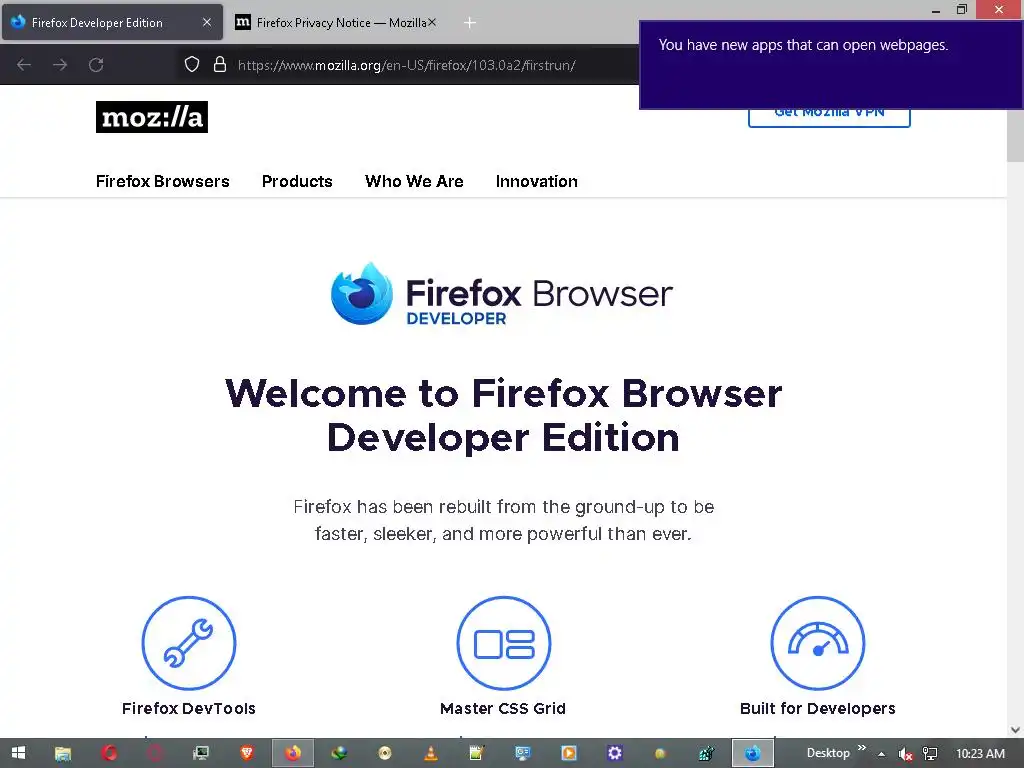1024x768 pixels.
Task: Click the Desktop toolbar label in taskbar
Action: (x=828, y=753)
